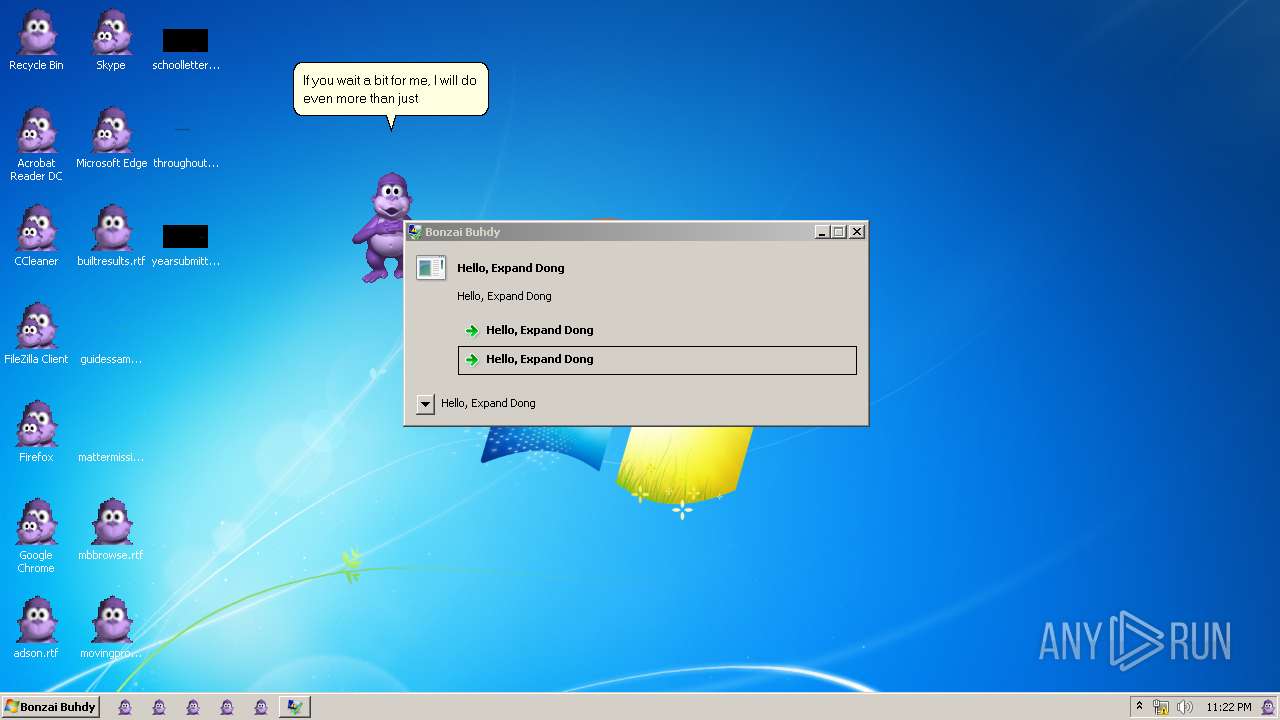Click the Bonzai Buhdy dialog title icon
1280x720 pixels.
coord(415,232)
